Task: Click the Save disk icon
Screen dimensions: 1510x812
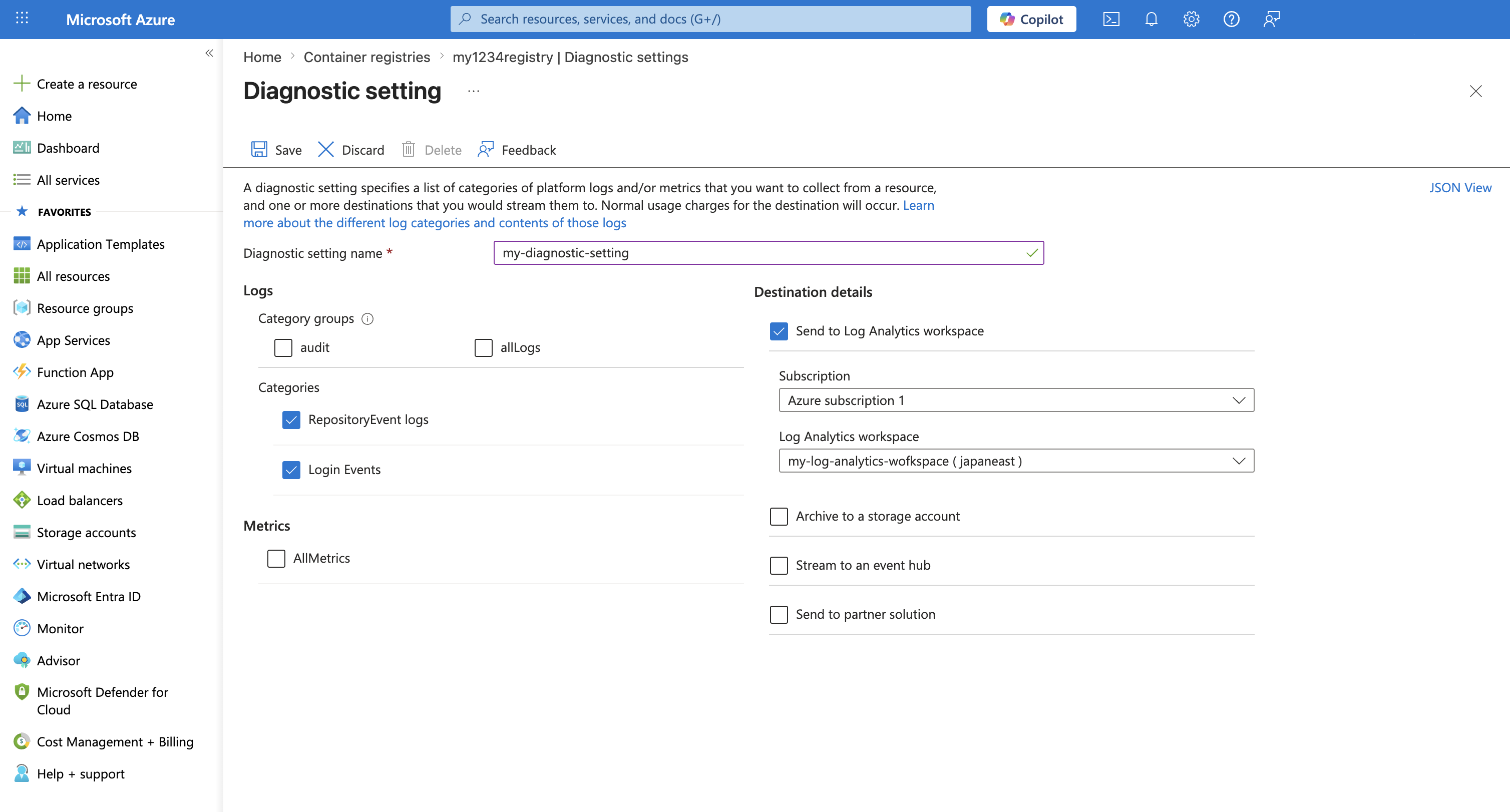Action: click(x=259, y=150)
